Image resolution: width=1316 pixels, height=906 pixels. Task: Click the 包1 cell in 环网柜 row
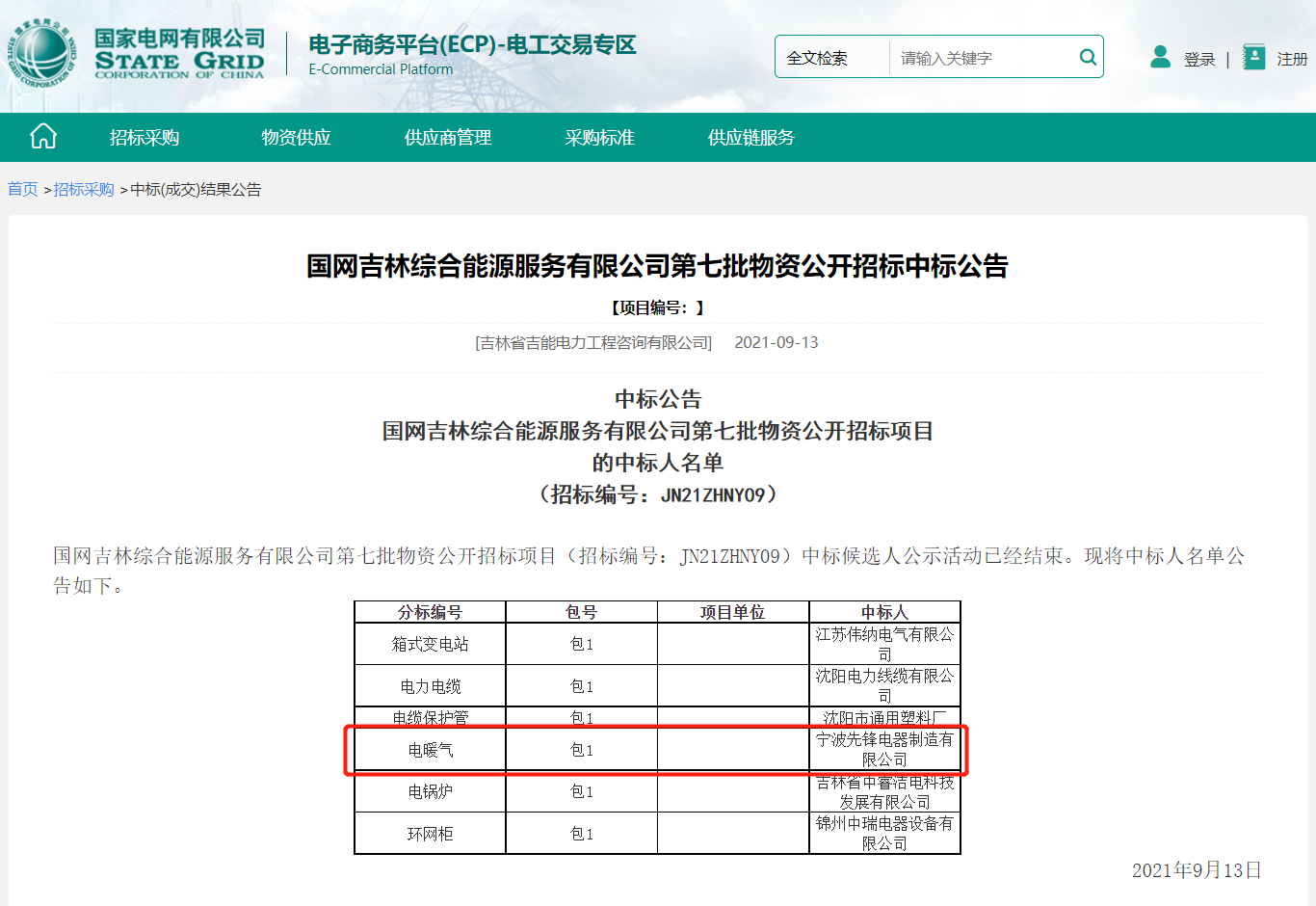pos(581,834)
